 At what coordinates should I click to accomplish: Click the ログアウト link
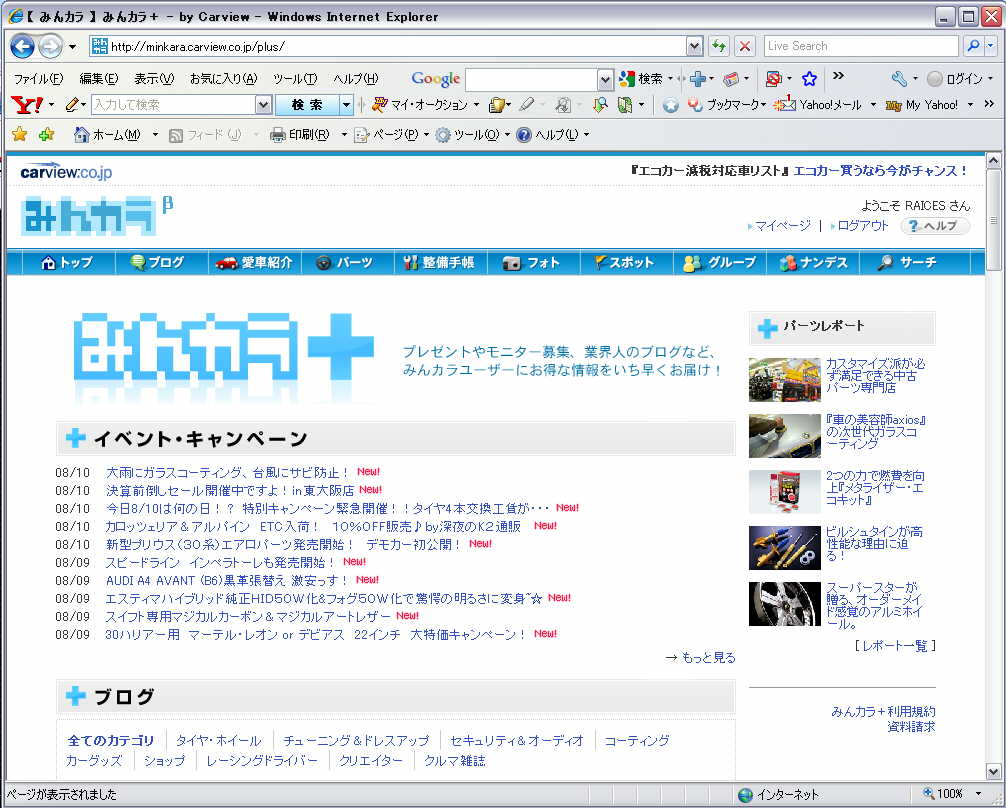click(863, 226)
